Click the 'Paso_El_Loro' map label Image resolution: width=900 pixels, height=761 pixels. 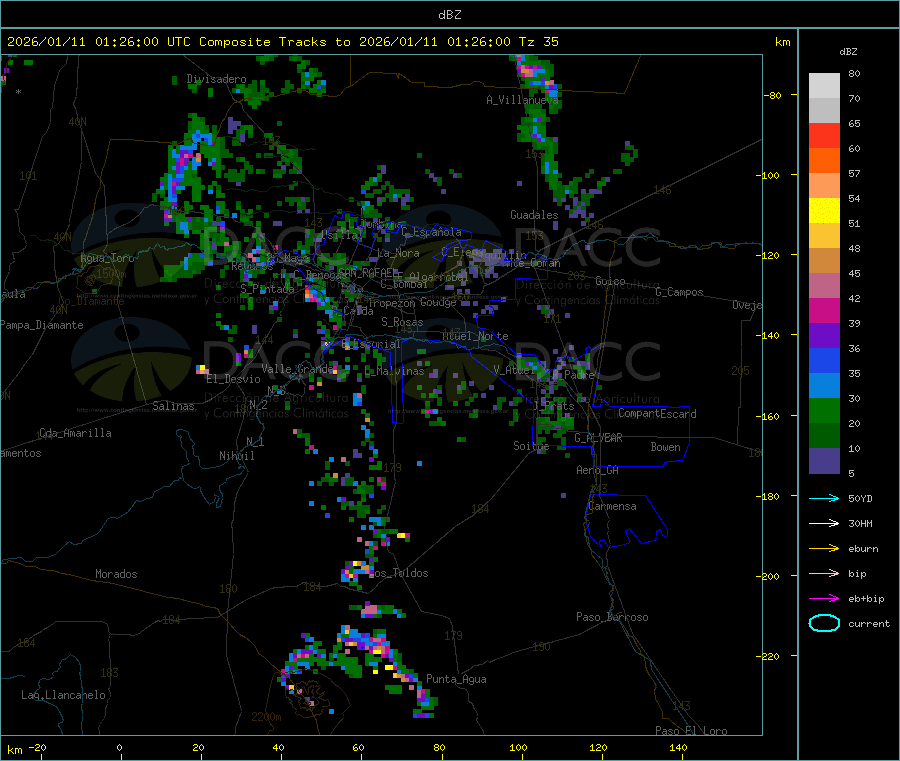pyautogui.click(x=691, y=731)
